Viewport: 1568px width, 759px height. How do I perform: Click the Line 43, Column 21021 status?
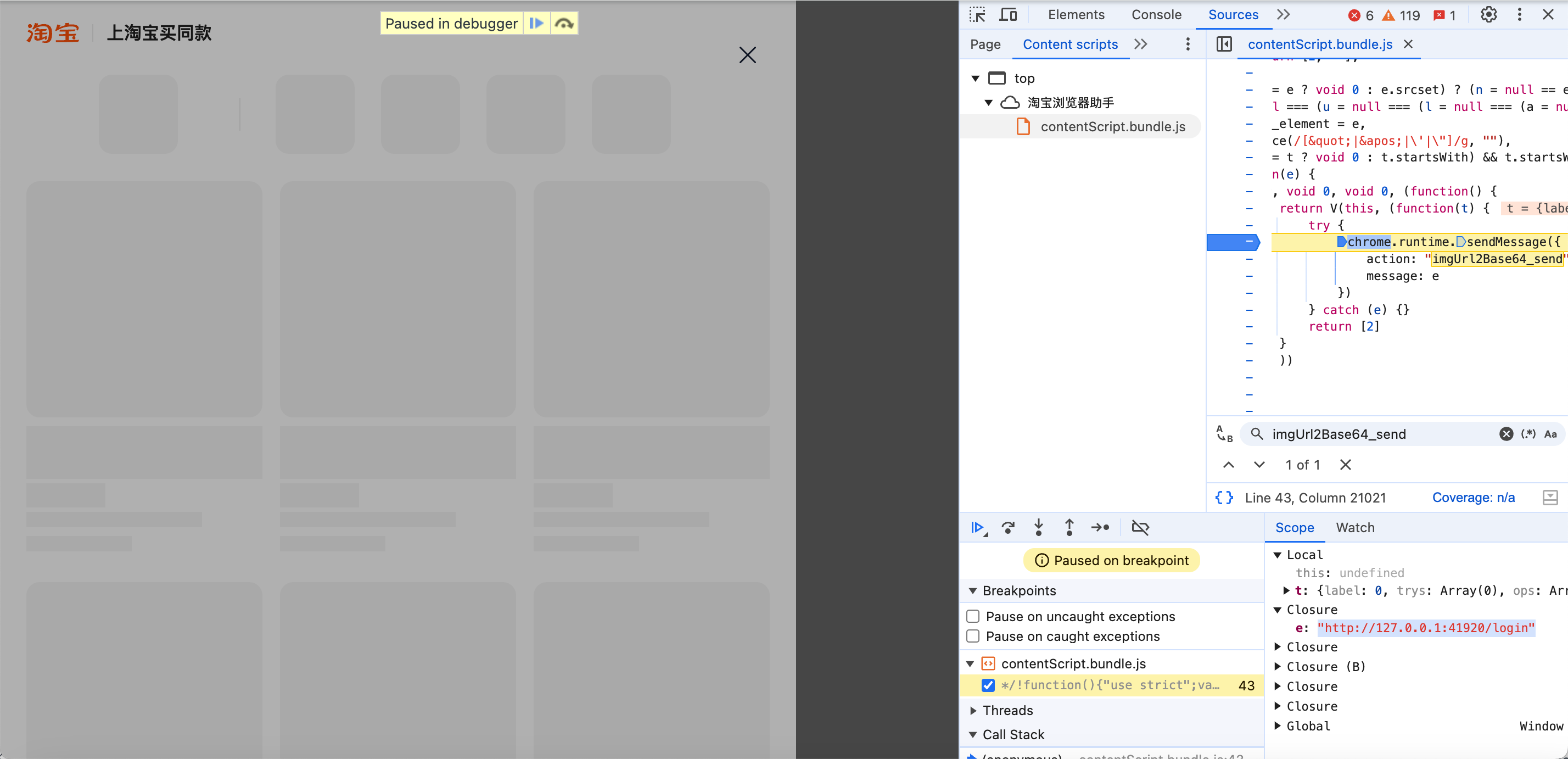coord(1315,497)
